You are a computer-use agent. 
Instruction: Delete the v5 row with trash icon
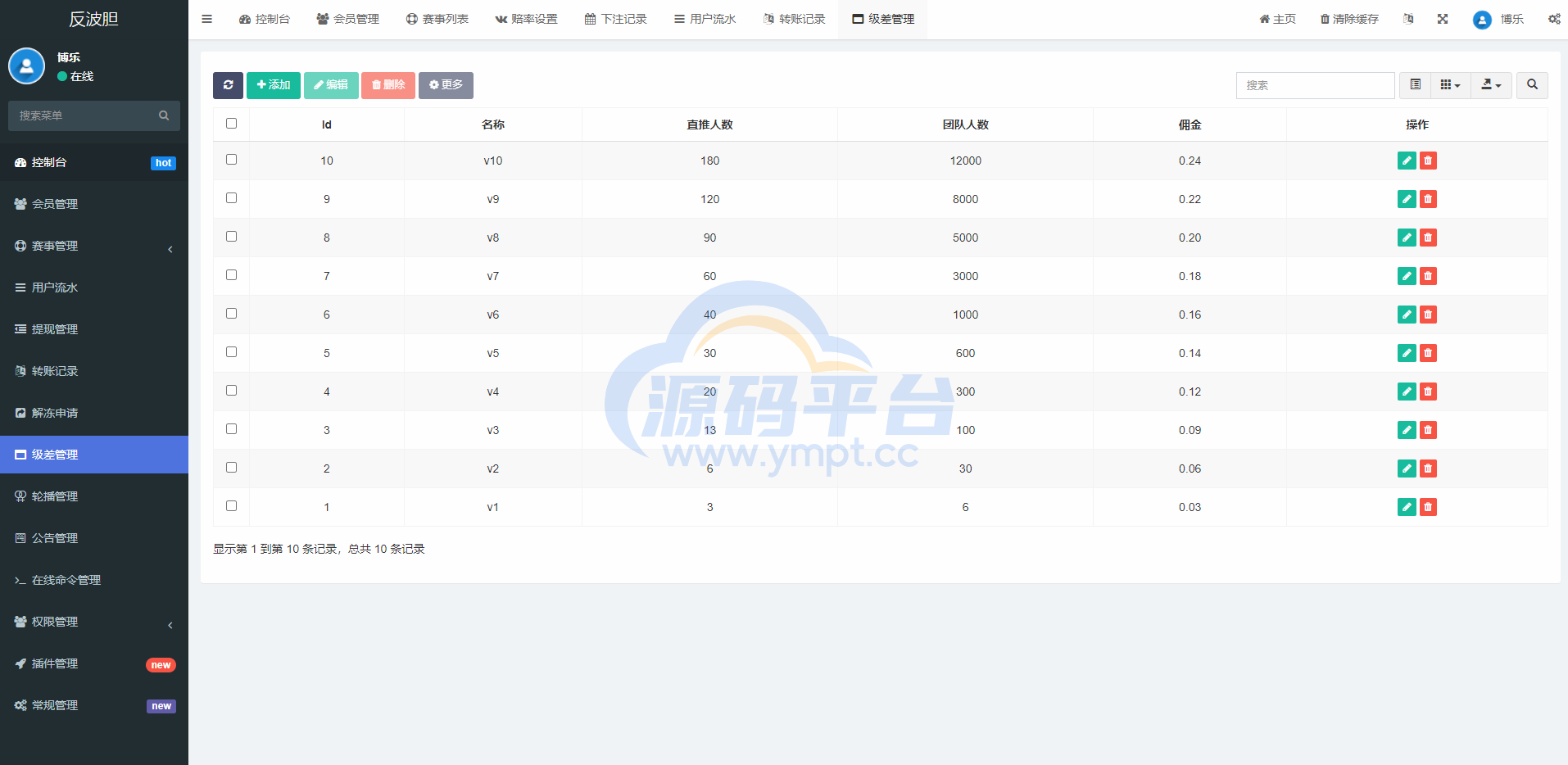1428,353
